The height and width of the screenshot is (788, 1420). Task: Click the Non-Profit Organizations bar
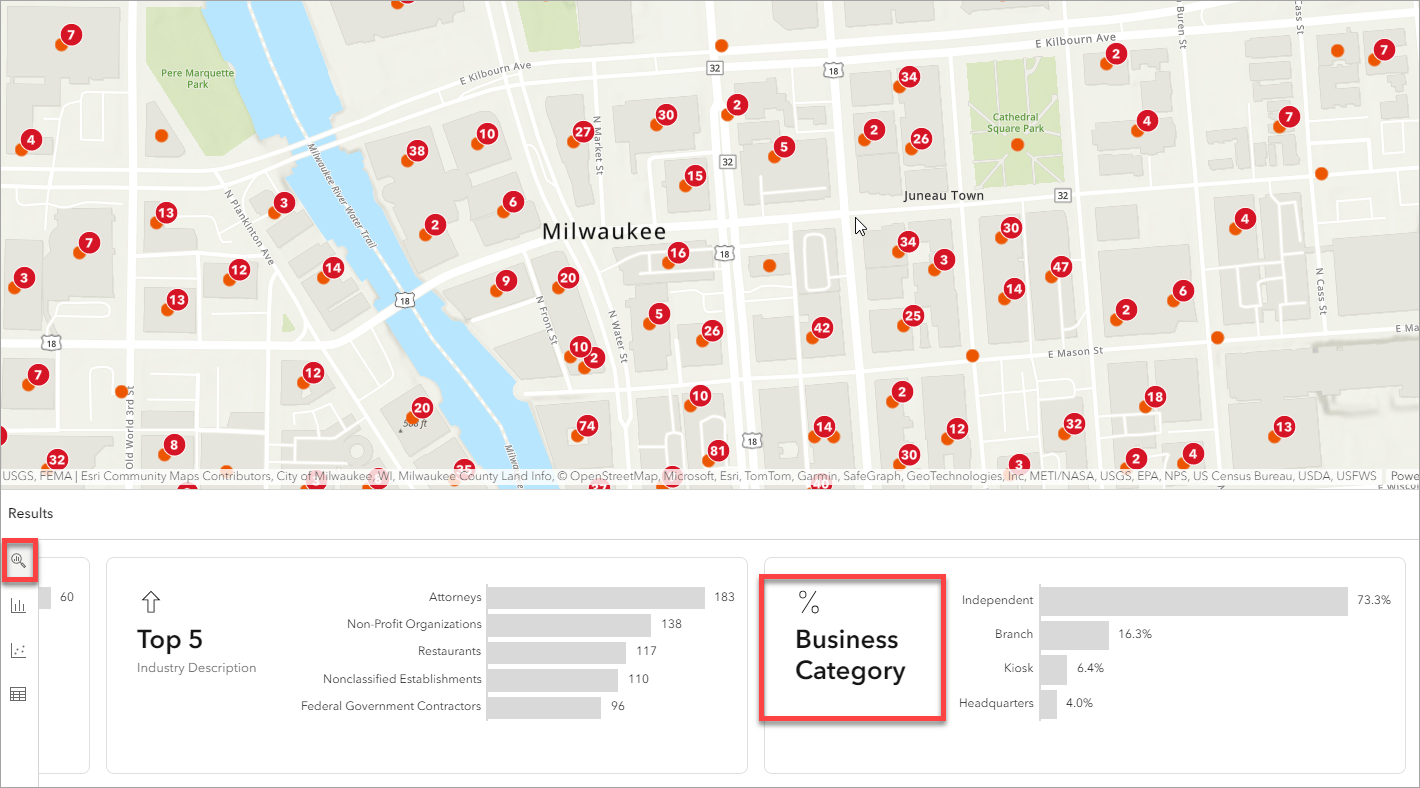pos(570,625)
